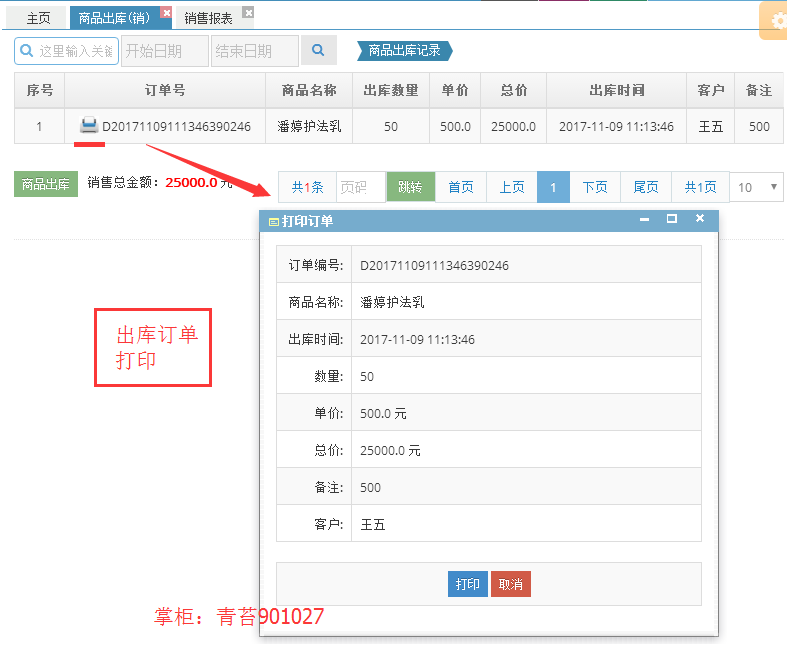The image size is (787, 664).
Task: Go to 下页 in pagination
Action: (595, 187)
